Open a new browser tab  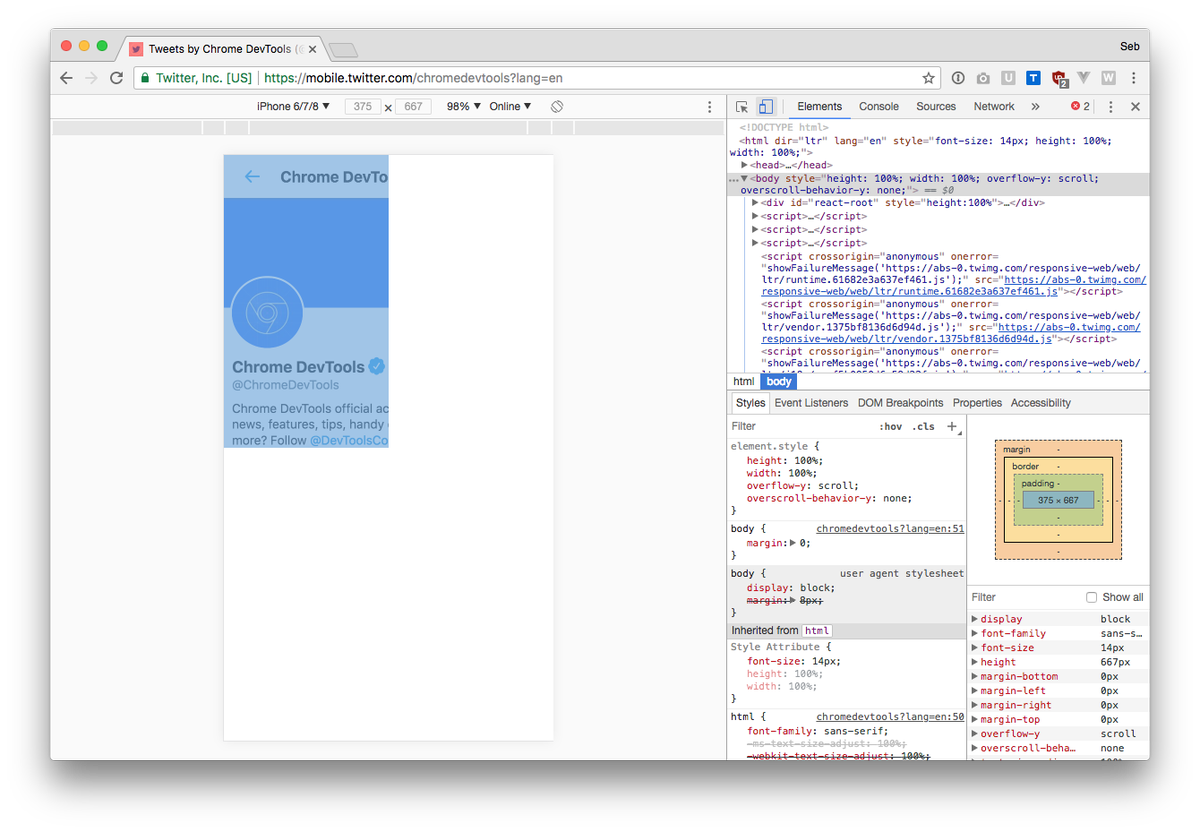click(343, 49)
